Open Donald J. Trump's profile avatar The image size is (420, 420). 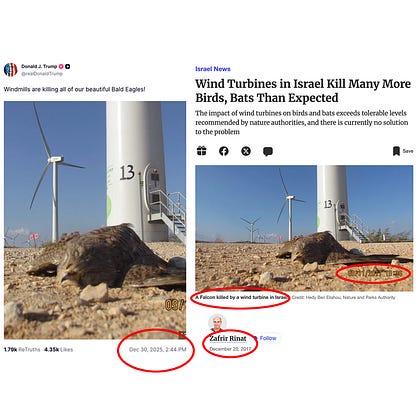[10, 70]
